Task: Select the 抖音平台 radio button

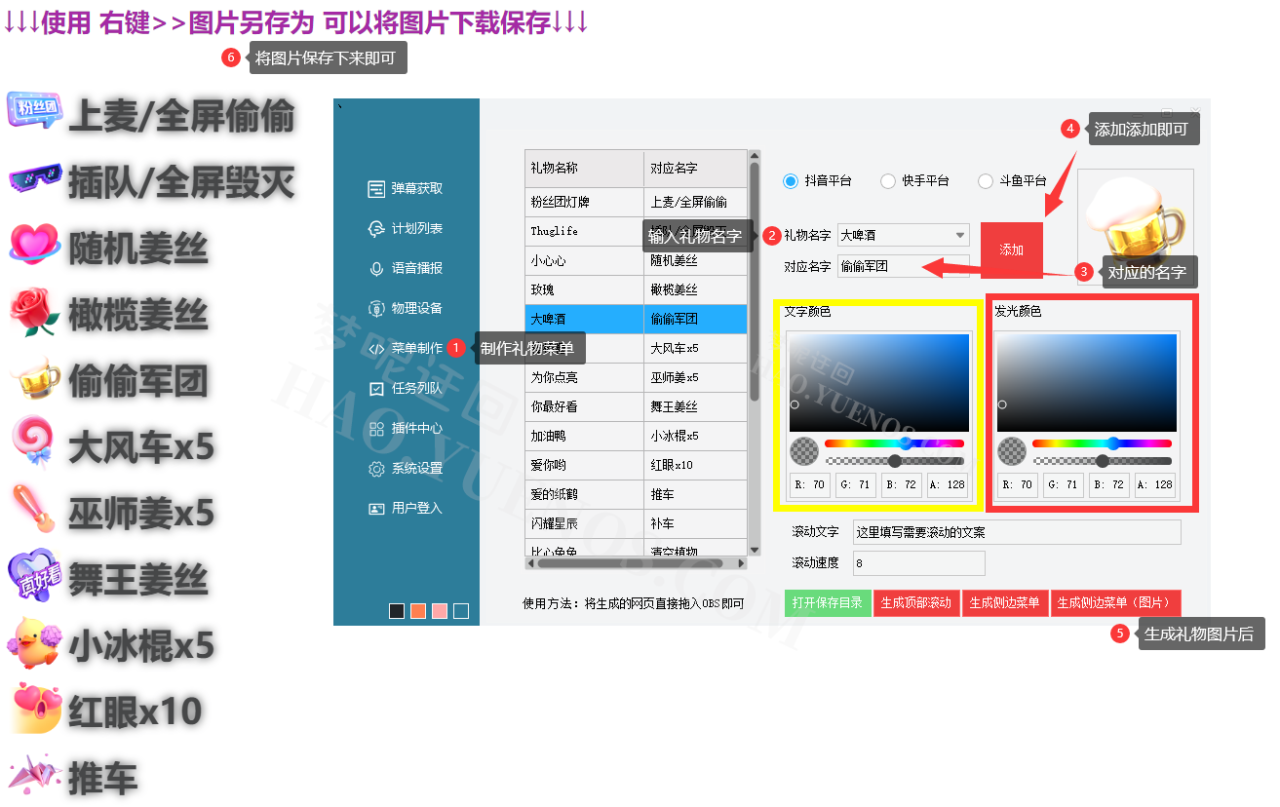Action: tap(791, 181)
